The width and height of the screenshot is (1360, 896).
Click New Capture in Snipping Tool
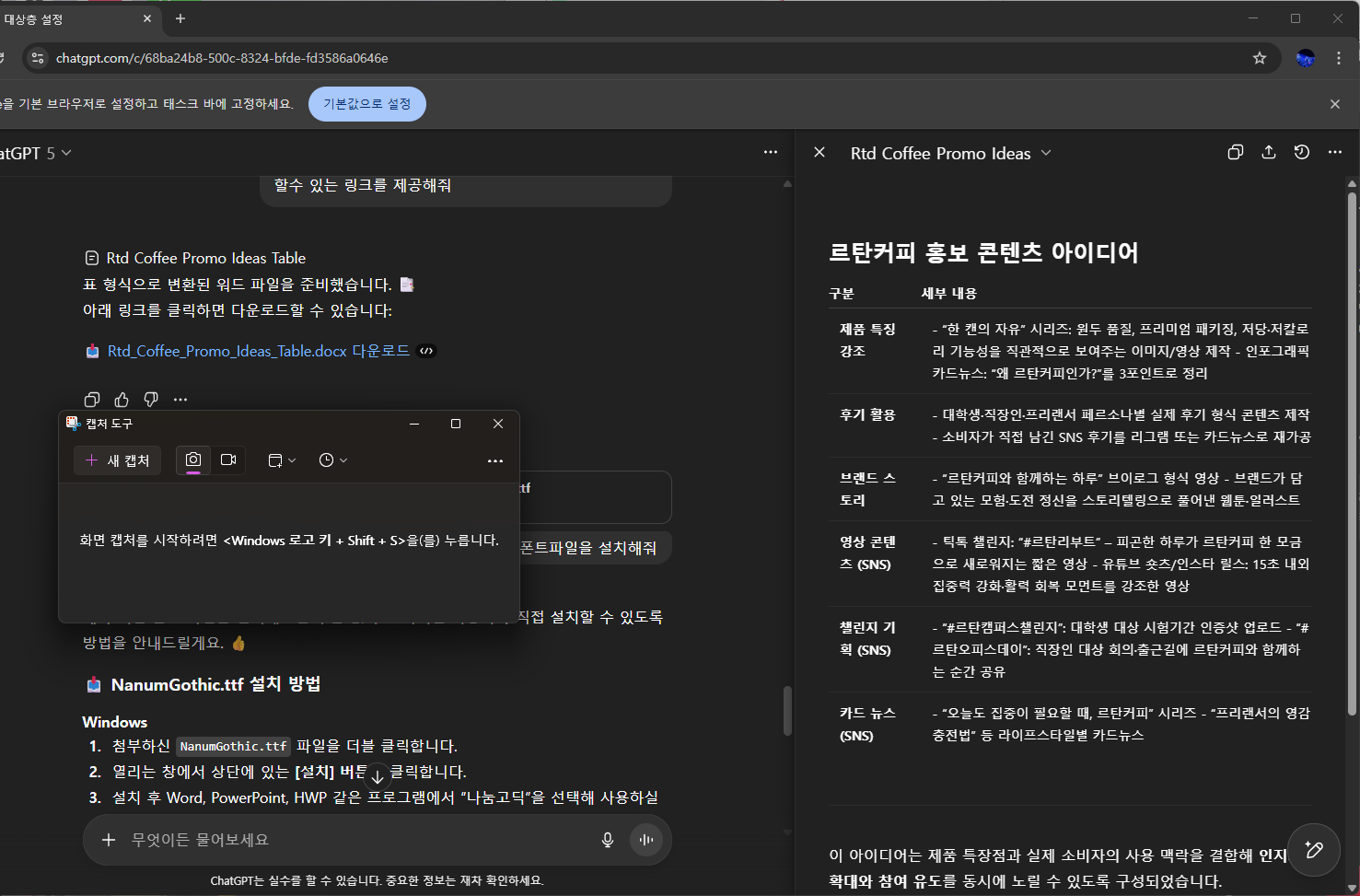click(x=118, y=460)
